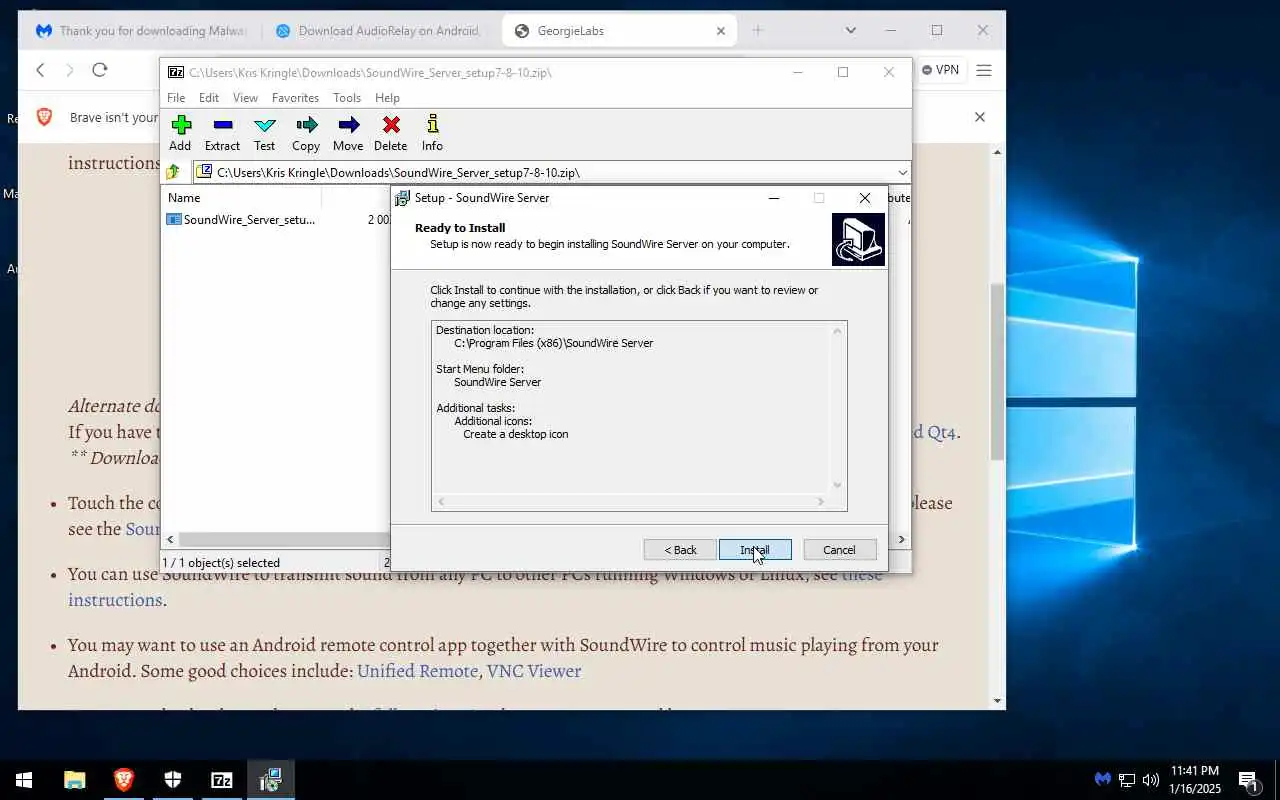Click the 7-Zip Copy toolbar icon
The width and height of the screenshot is (1280, 800).
[306, 133]
